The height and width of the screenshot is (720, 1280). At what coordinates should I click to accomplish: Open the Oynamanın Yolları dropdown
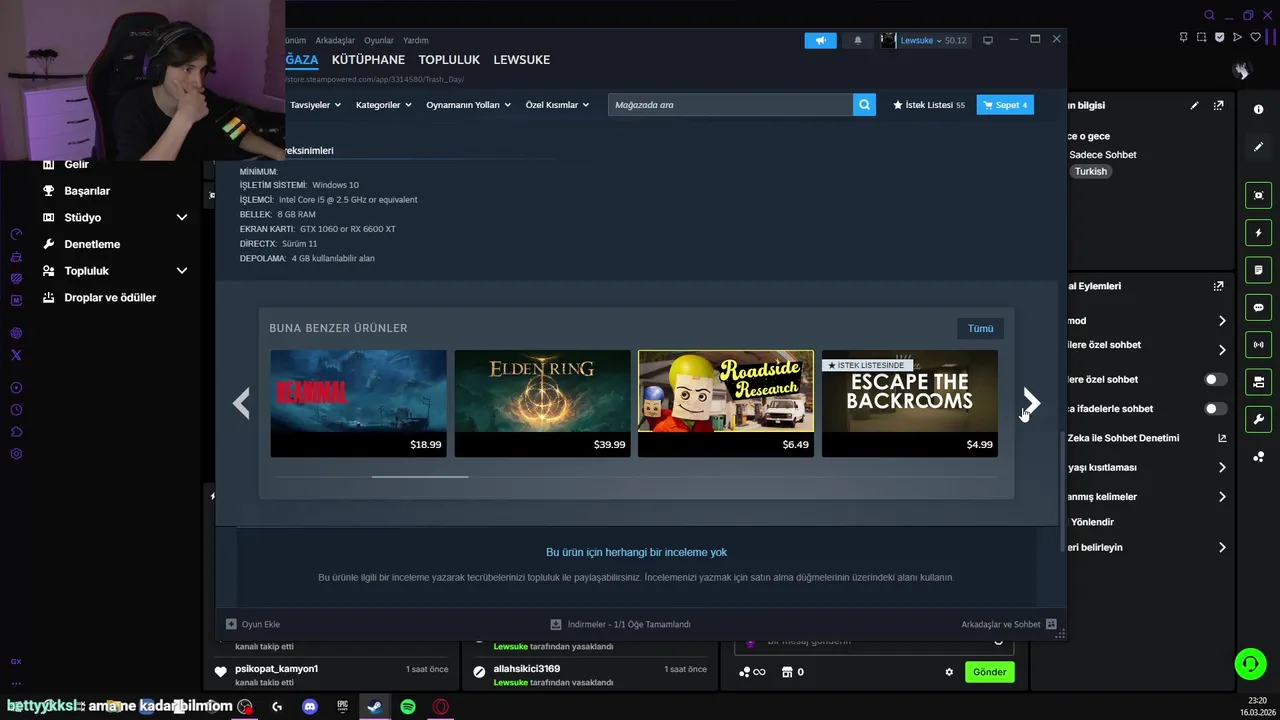click(x=468, y=105)
